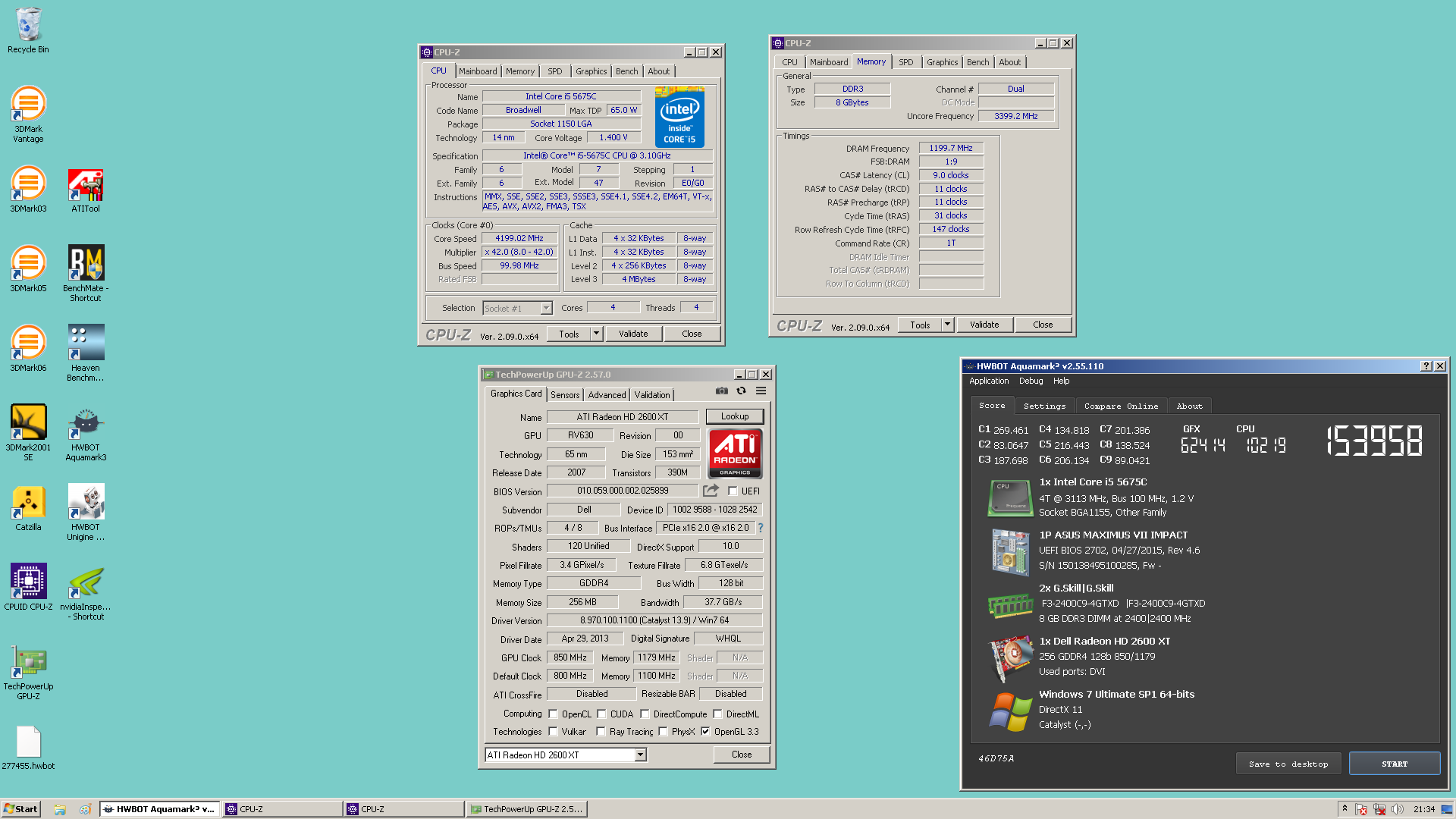Open the Validation tab in GPU-Z
Screen dimensions: 1456x819
click(x=652, y=395)
